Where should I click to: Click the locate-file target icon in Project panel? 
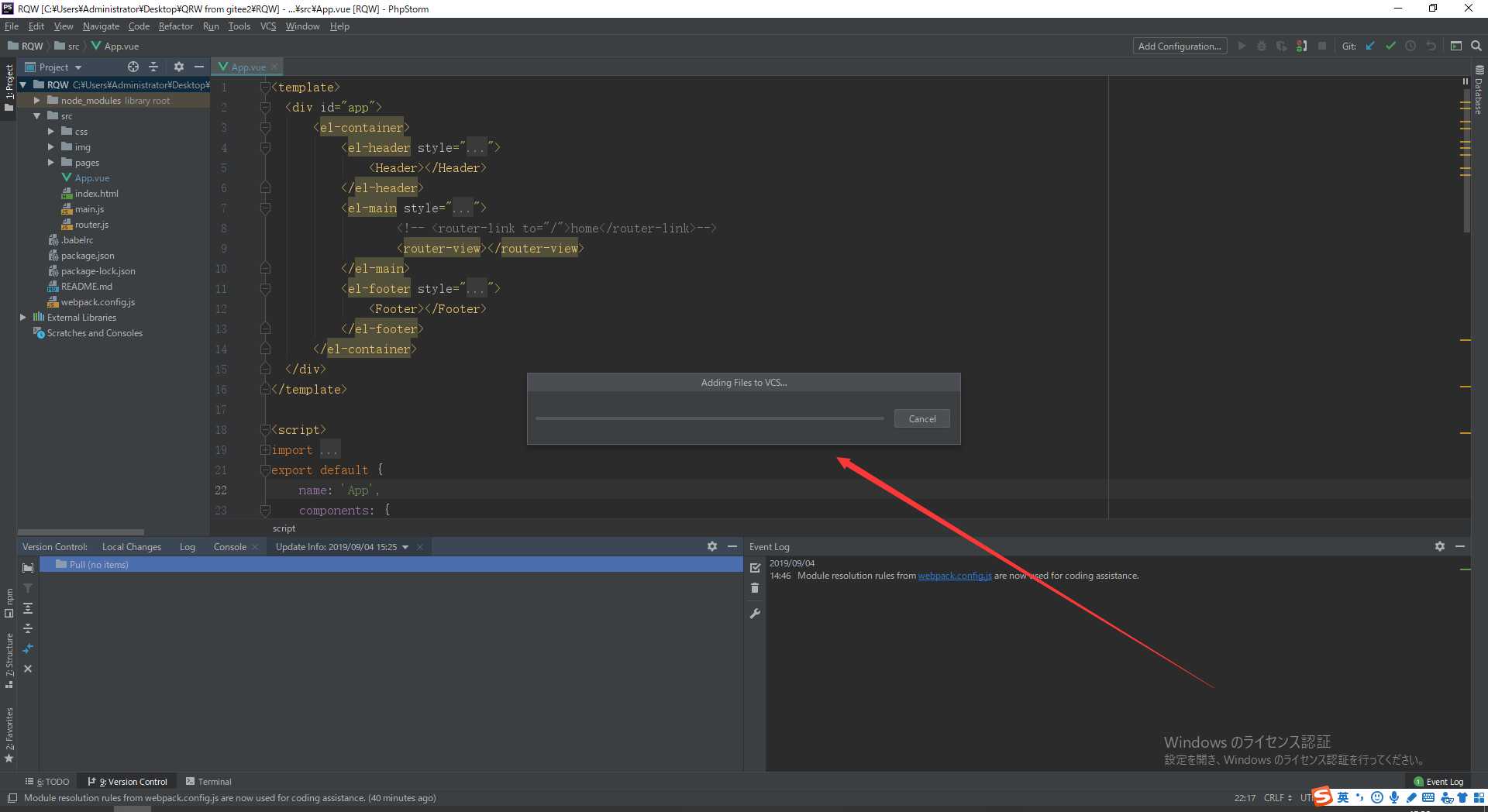[x=133, y=67]
